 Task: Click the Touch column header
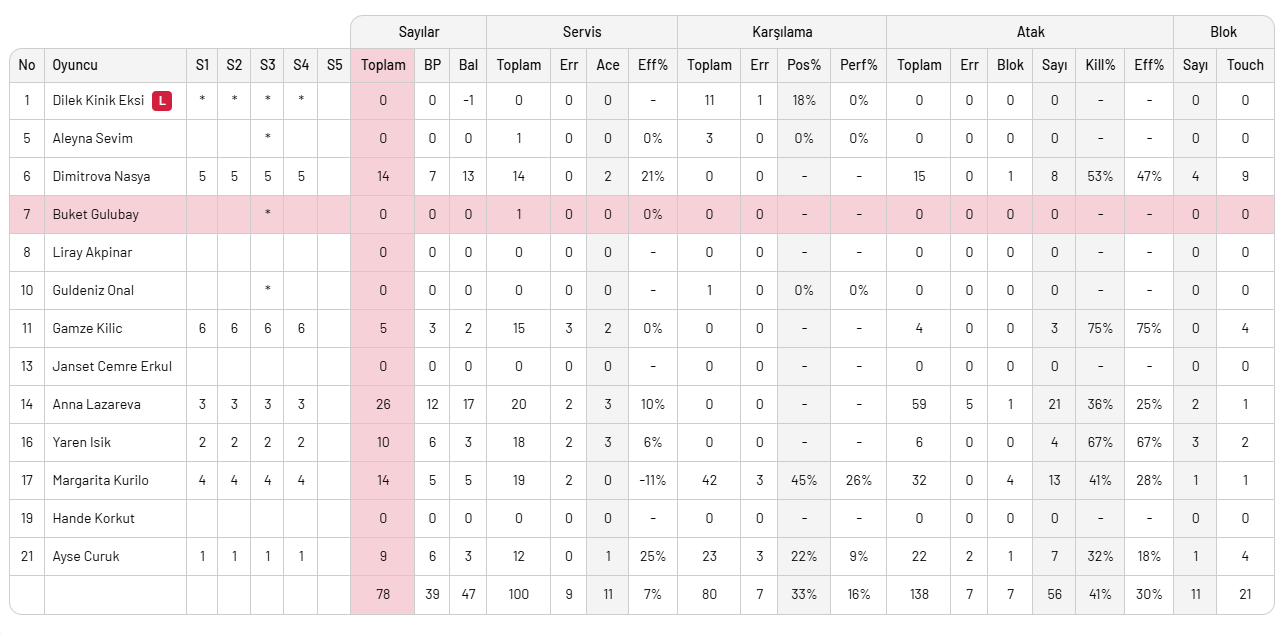pos(1245,65)
